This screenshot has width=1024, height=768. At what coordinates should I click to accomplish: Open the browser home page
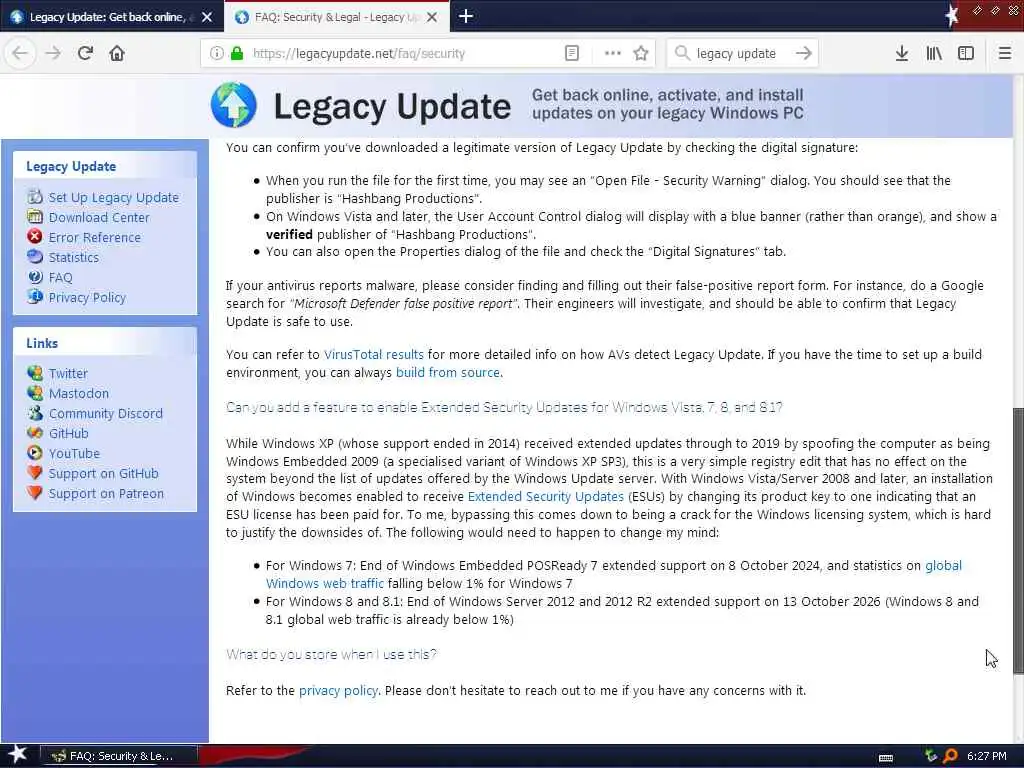pyautogui.click(x=117, y=53)
